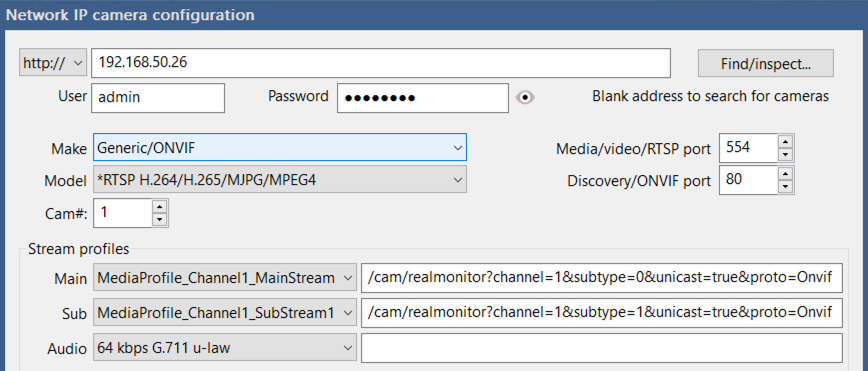Show password with the eye icon

(525, 98)
